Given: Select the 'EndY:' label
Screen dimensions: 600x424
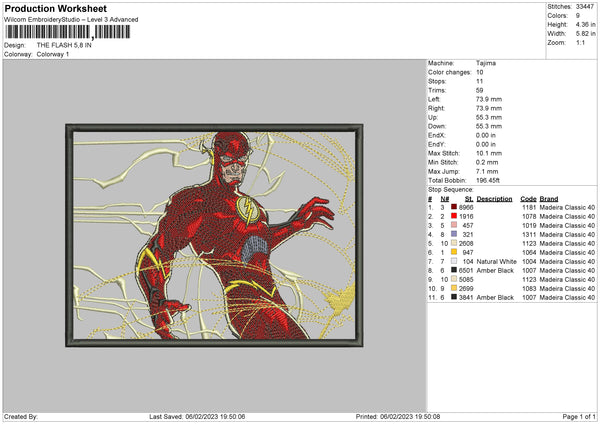Looking at the screenshot, I should click(x=437, y=144).
